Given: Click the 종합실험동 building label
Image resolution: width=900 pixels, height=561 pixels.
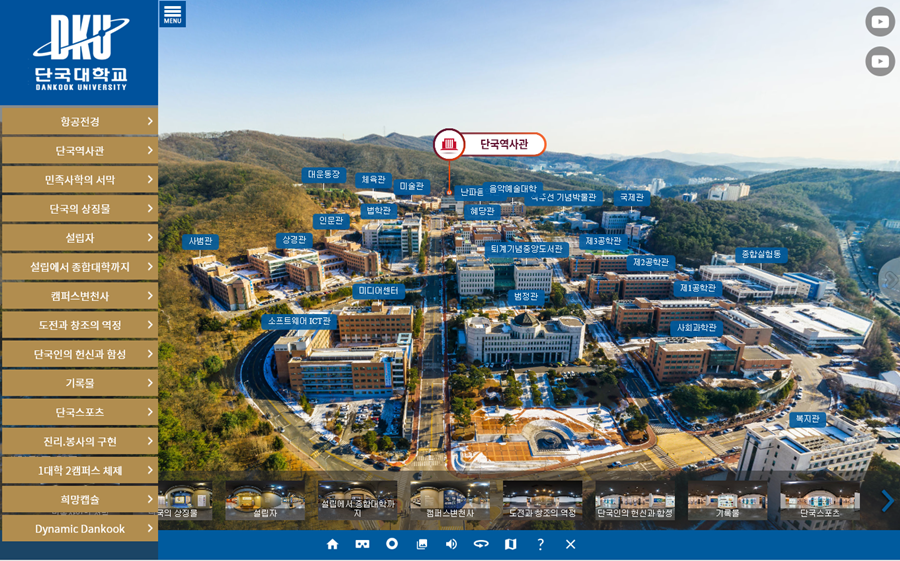Looking at the screenshot, I should [761, 255].
